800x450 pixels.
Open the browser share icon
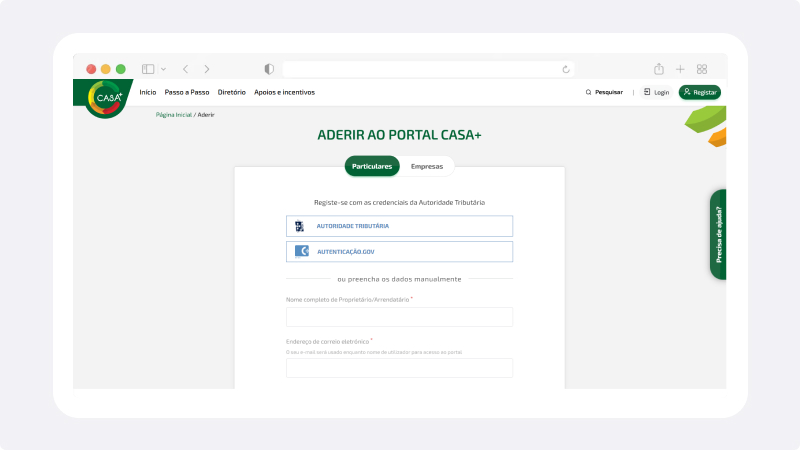click(x=659, y=69)
